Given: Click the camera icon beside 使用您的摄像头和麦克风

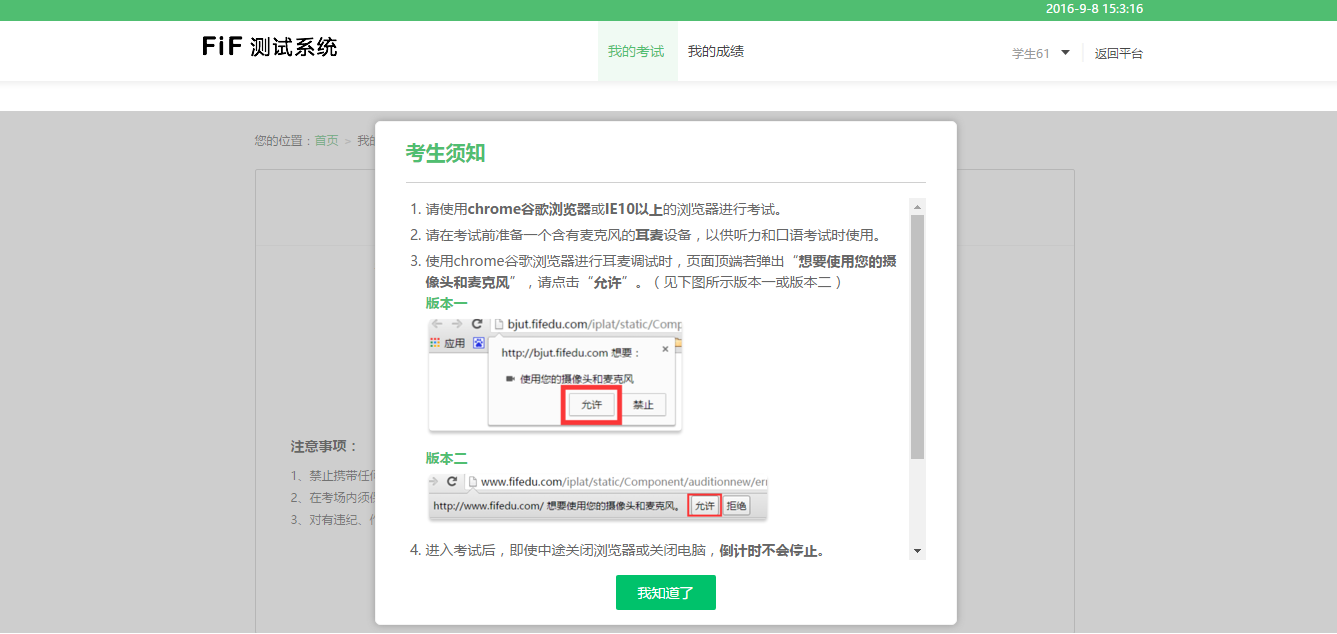Looking at the screenshot, I should [510, 379].
